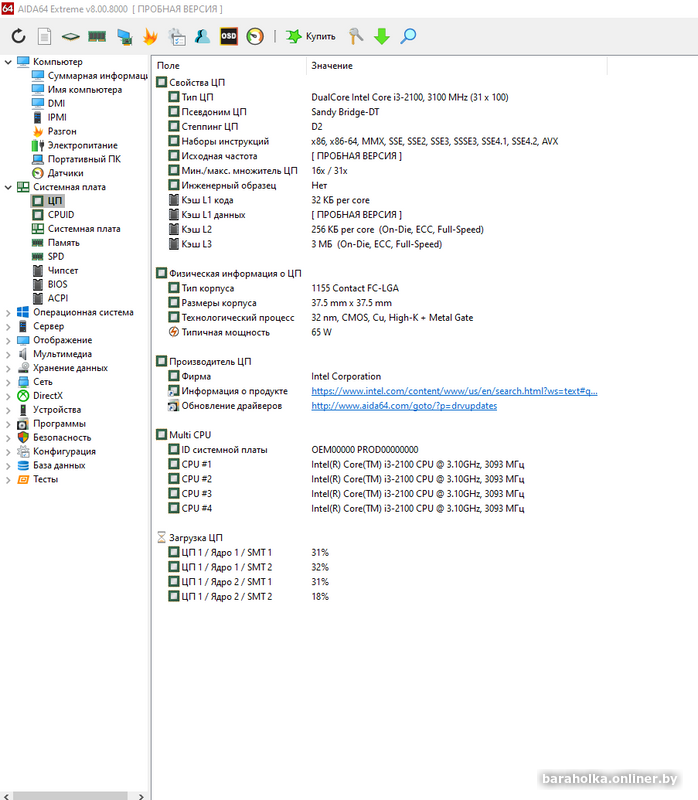
Task: Select Суммарная информация in the tree
Action: (x=90, y=76)
